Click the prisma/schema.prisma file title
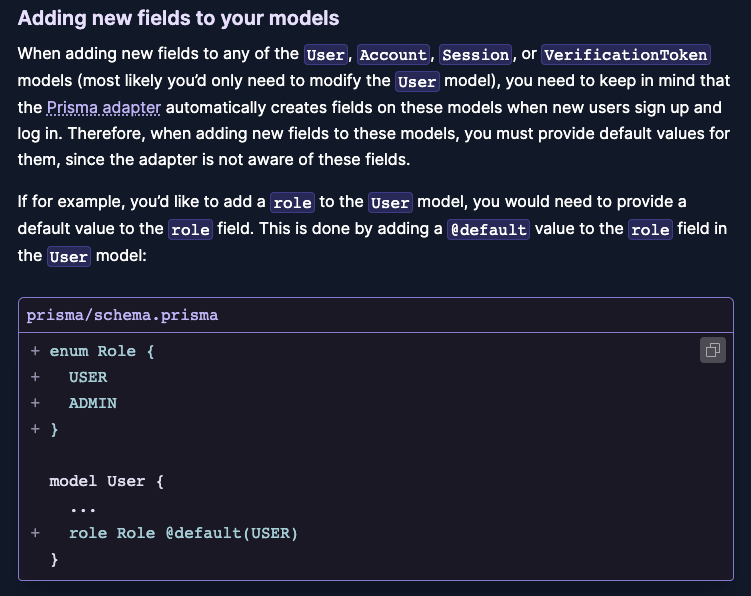This screenshot has height=596, width=751. [x=122, y=315]
